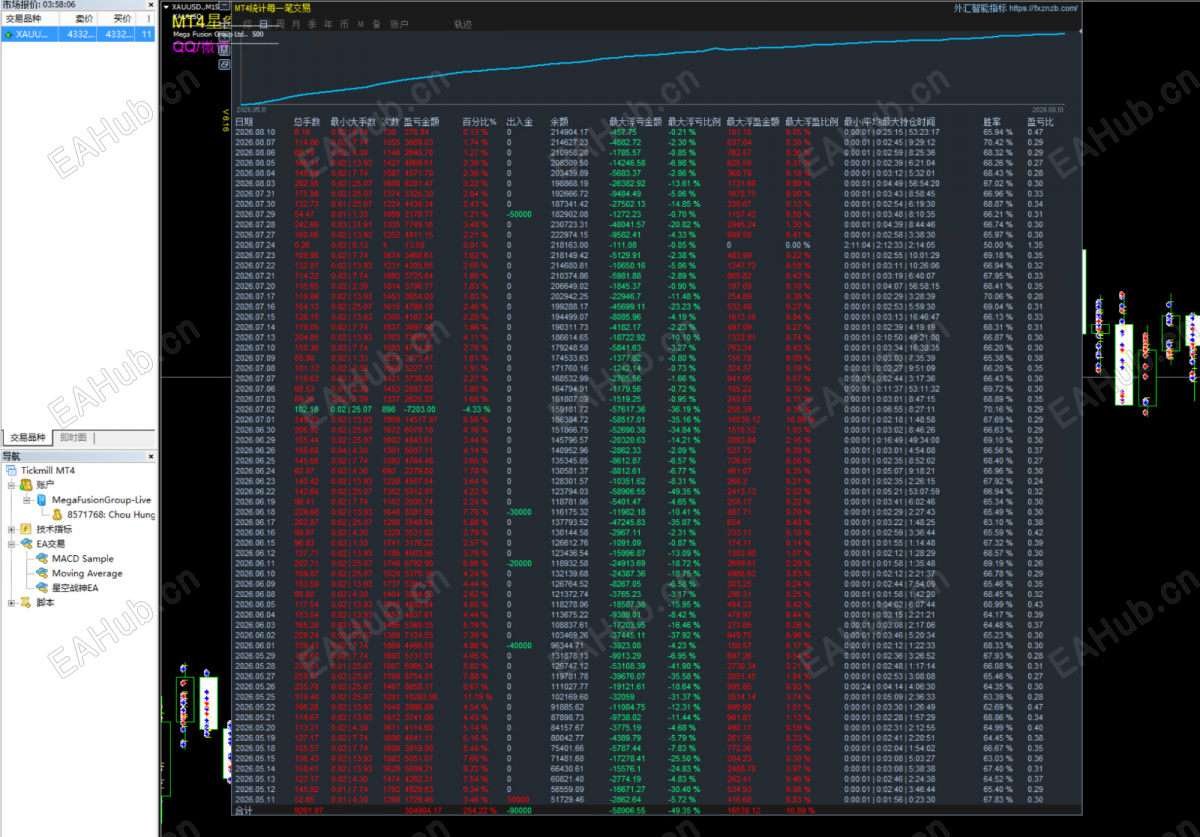Select the 季 period tab in statistics panel

[x=312, y=23]
